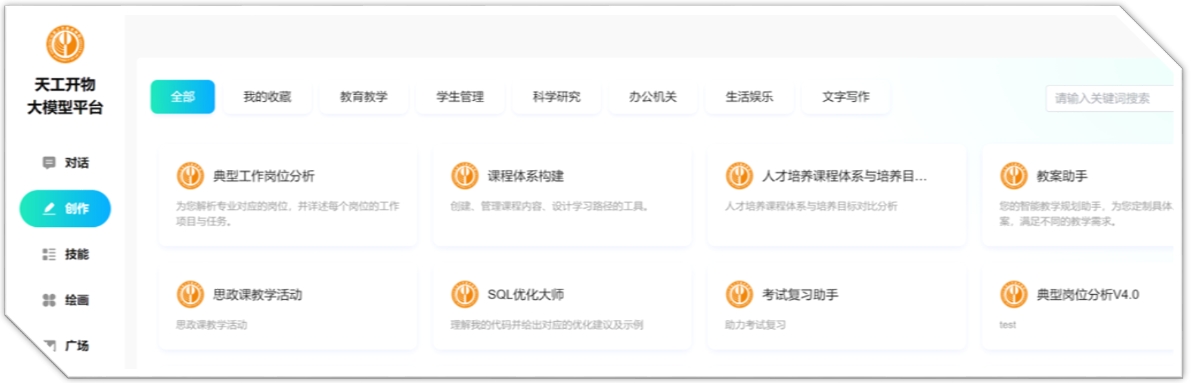
Task: Click the platform logo above 天工开物
Action: tap(65, 43)
